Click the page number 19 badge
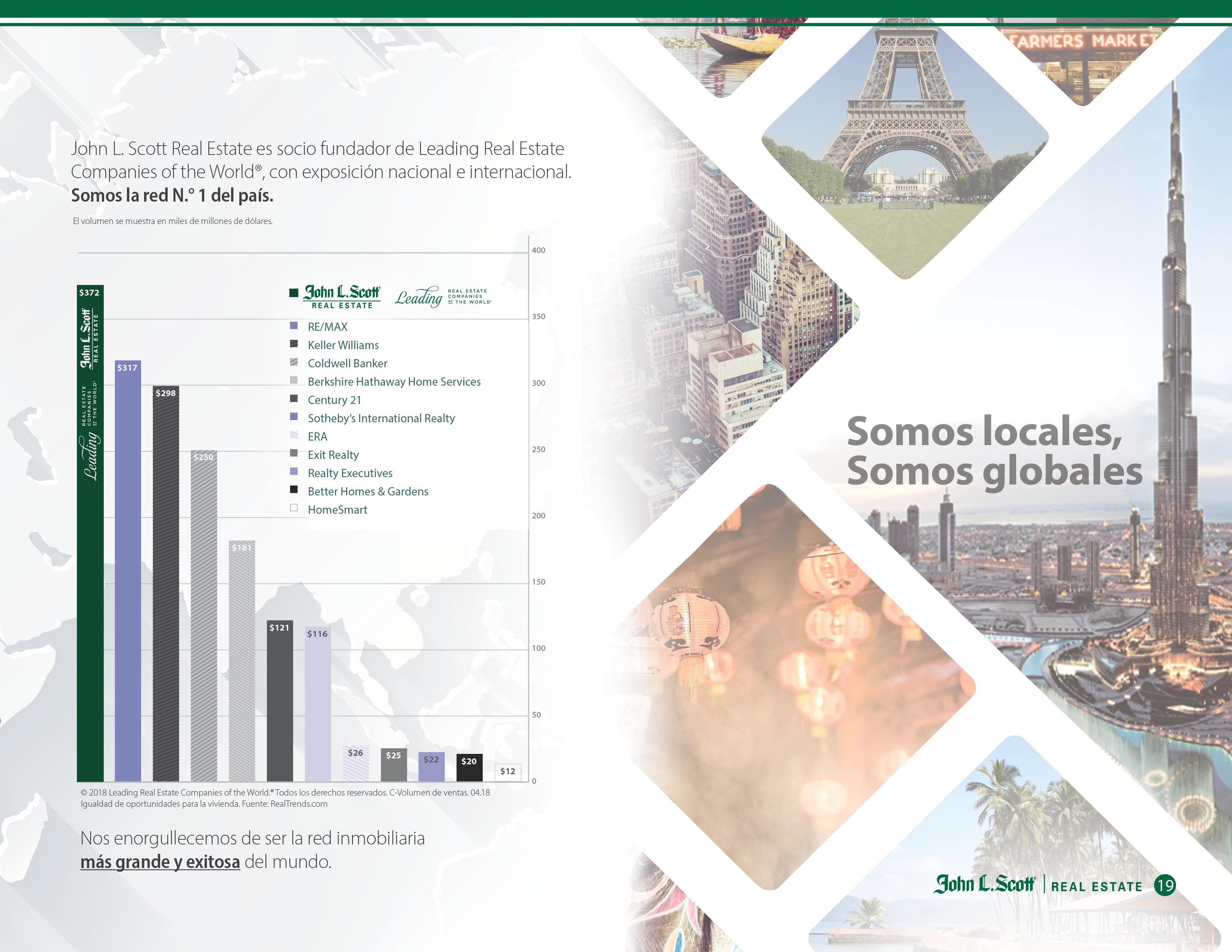This screenshot has height=952, width=1232. (x=1165, y=886)
